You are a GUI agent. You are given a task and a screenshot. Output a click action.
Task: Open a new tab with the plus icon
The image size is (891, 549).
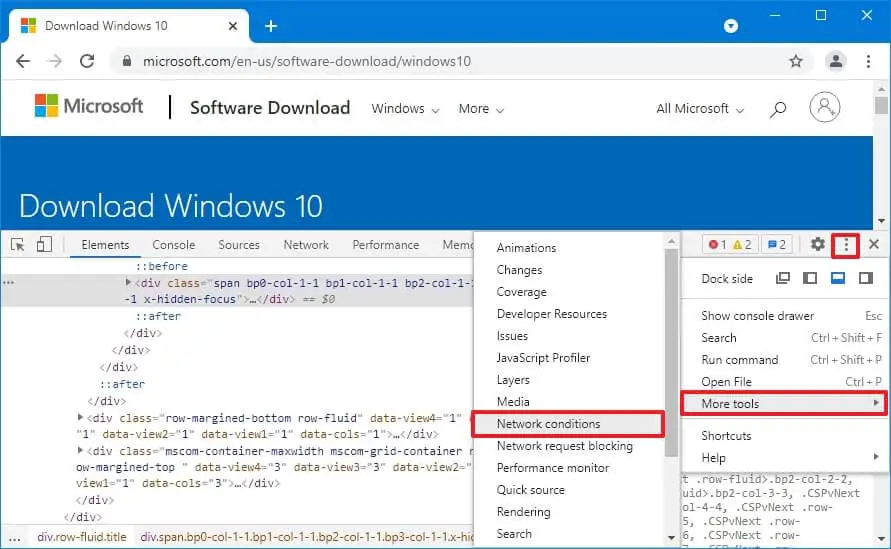coord(271,26)
